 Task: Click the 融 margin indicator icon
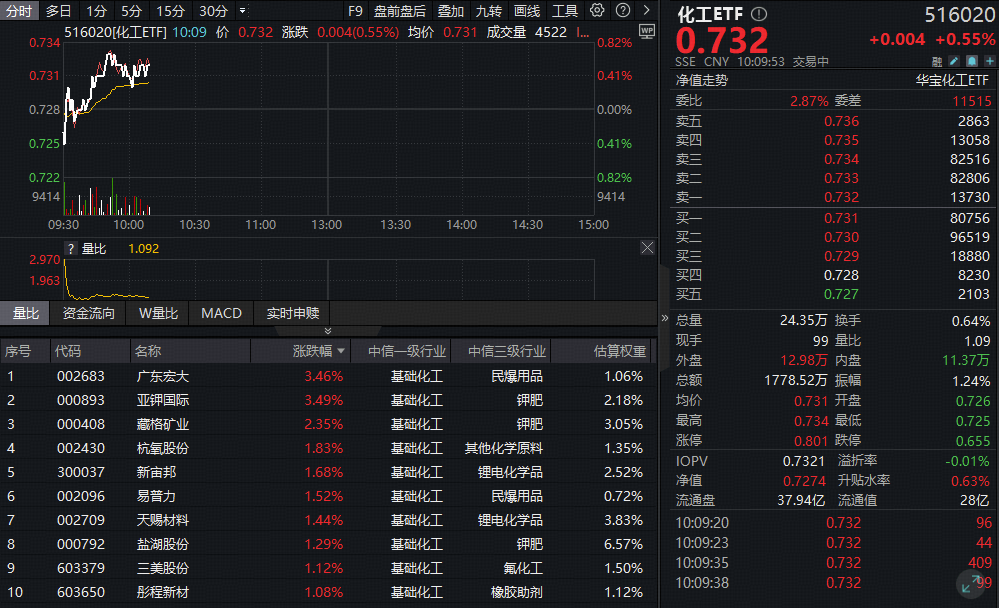(937, 62)
